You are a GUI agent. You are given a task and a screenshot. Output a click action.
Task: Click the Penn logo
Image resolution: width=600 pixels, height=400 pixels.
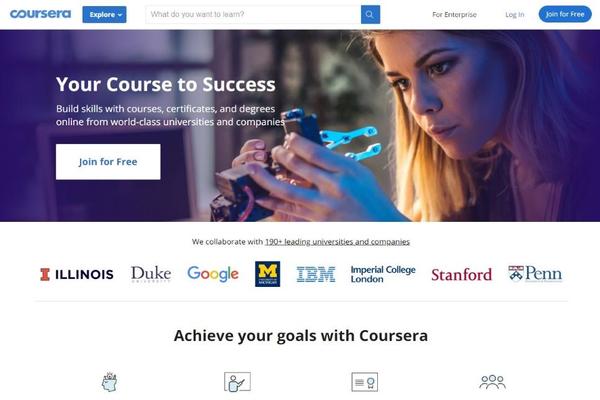[535, 274]
